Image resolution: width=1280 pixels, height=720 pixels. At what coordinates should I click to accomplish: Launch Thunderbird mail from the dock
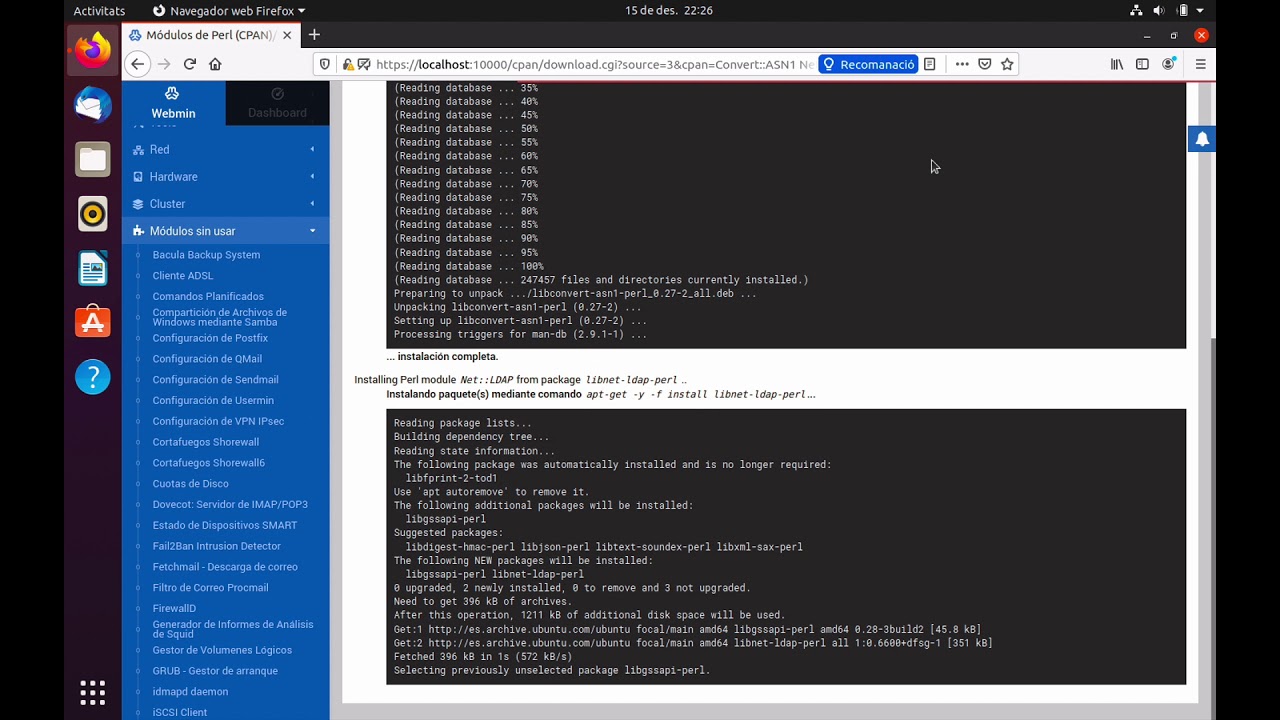point(93,105)
